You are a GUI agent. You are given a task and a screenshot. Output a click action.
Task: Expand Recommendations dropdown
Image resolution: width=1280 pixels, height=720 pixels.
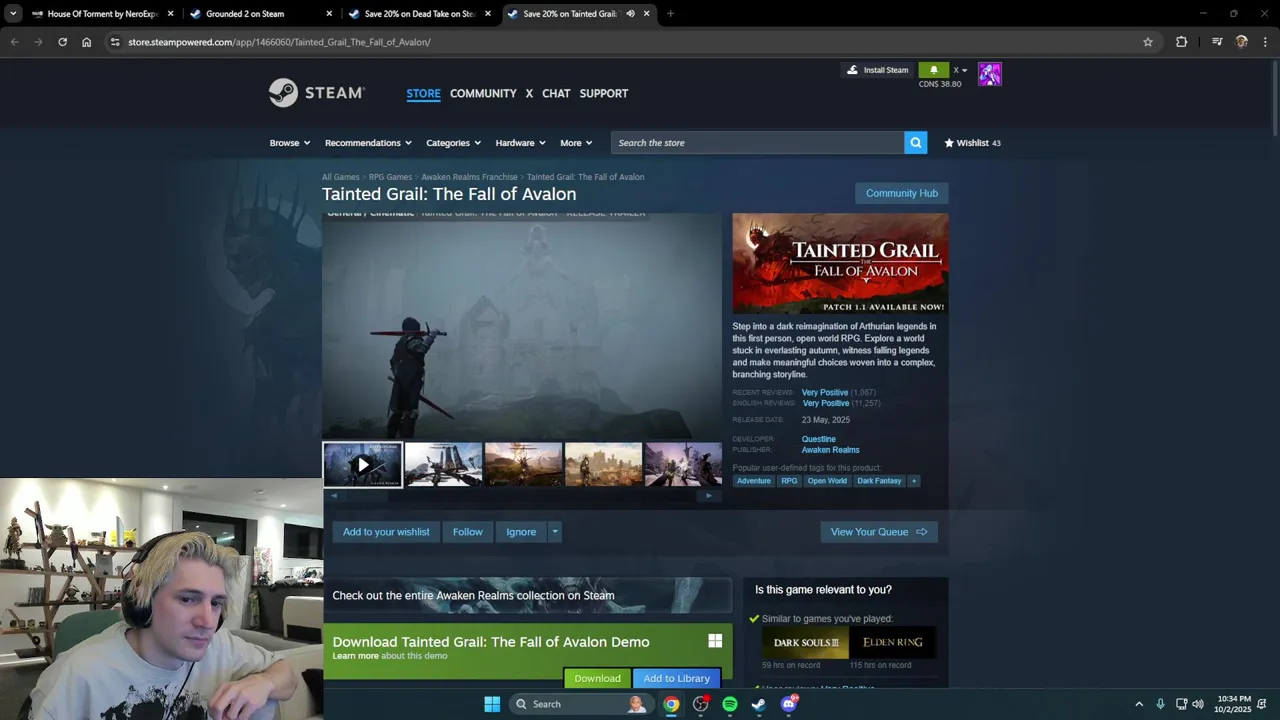coord(369,143)
